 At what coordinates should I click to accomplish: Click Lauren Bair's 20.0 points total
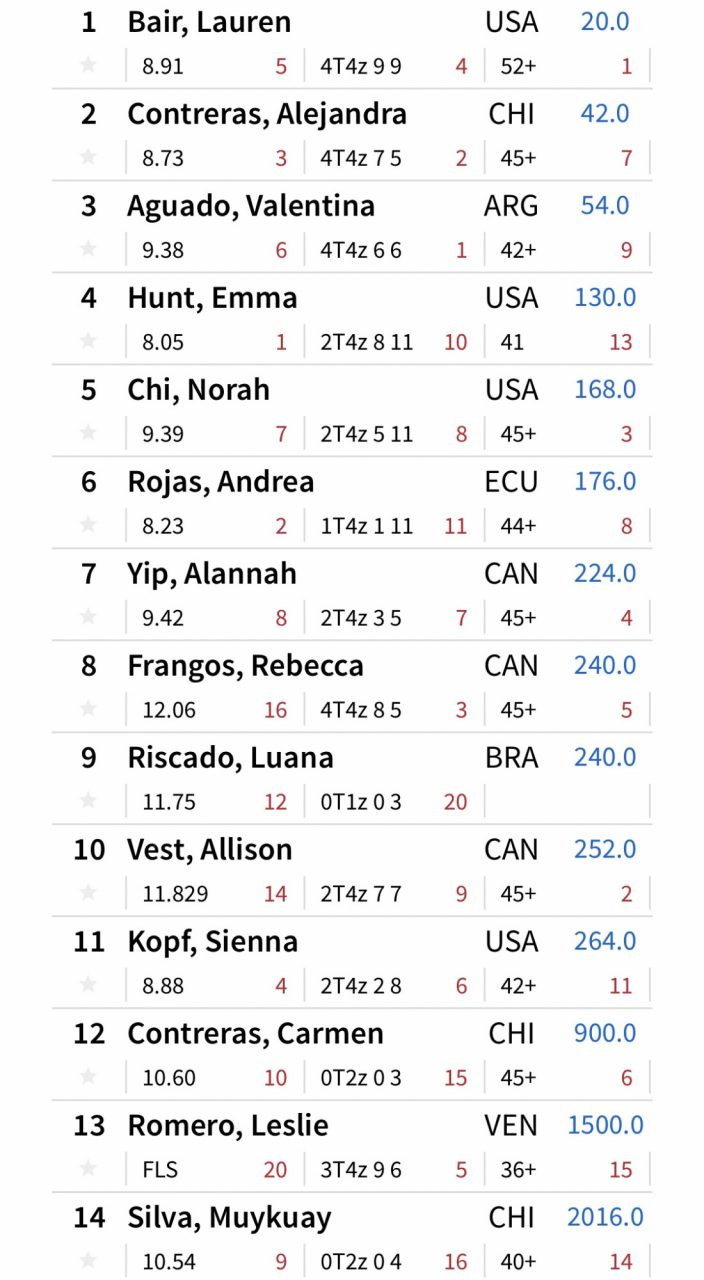(605, 21)
